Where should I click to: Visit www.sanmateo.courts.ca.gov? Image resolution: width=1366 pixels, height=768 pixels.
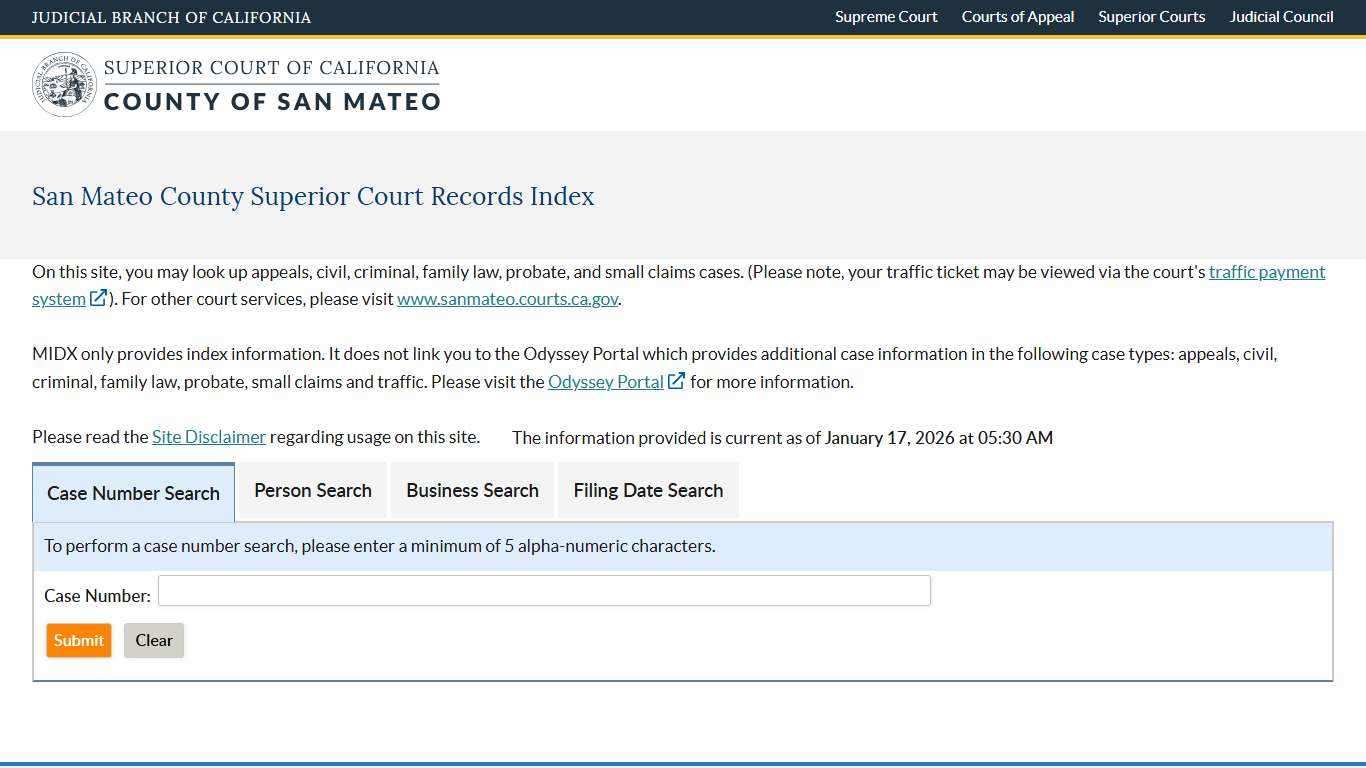click(507, 298)
